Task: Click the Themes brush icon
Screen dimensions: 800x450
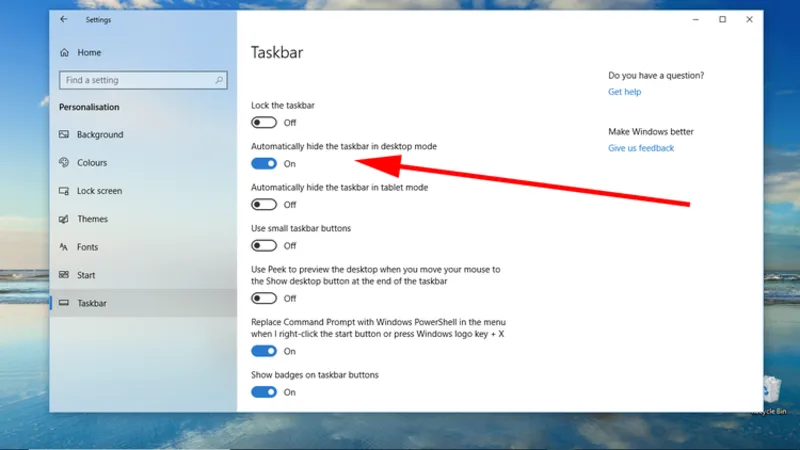Action: (x=64, y=219)
